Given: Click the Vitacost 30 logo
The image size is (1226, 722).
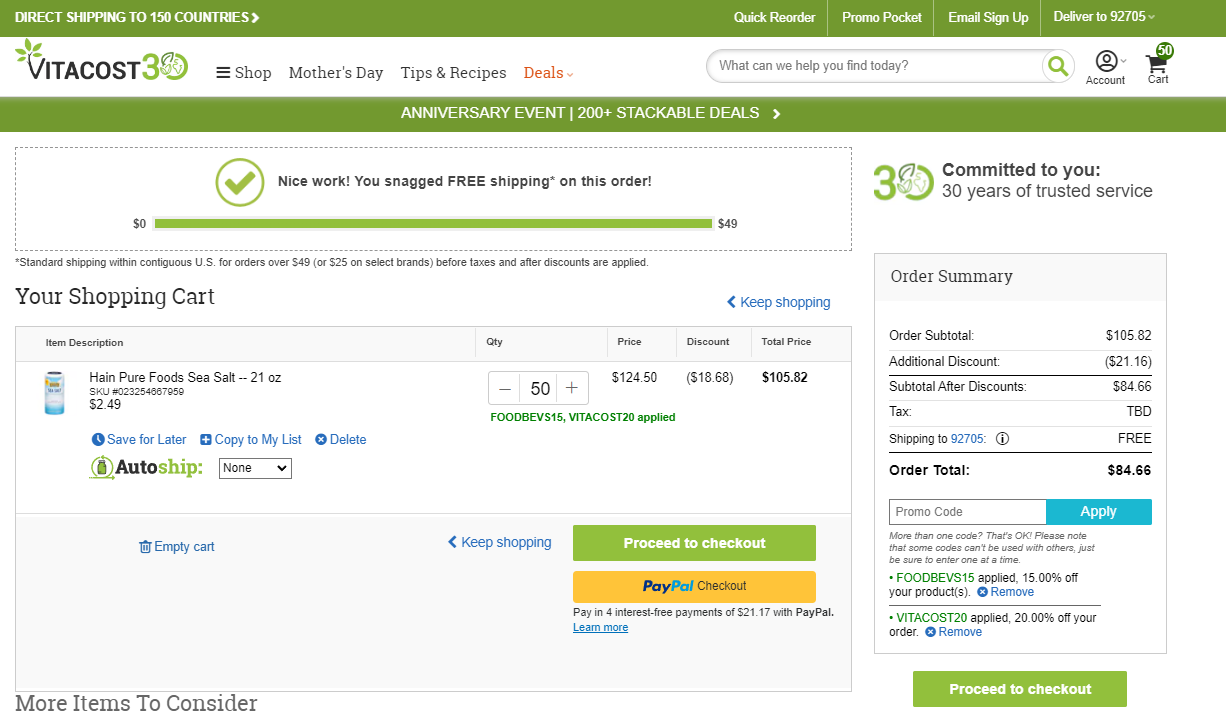Looking at the screenshot, I should click(x=101, y=62).
